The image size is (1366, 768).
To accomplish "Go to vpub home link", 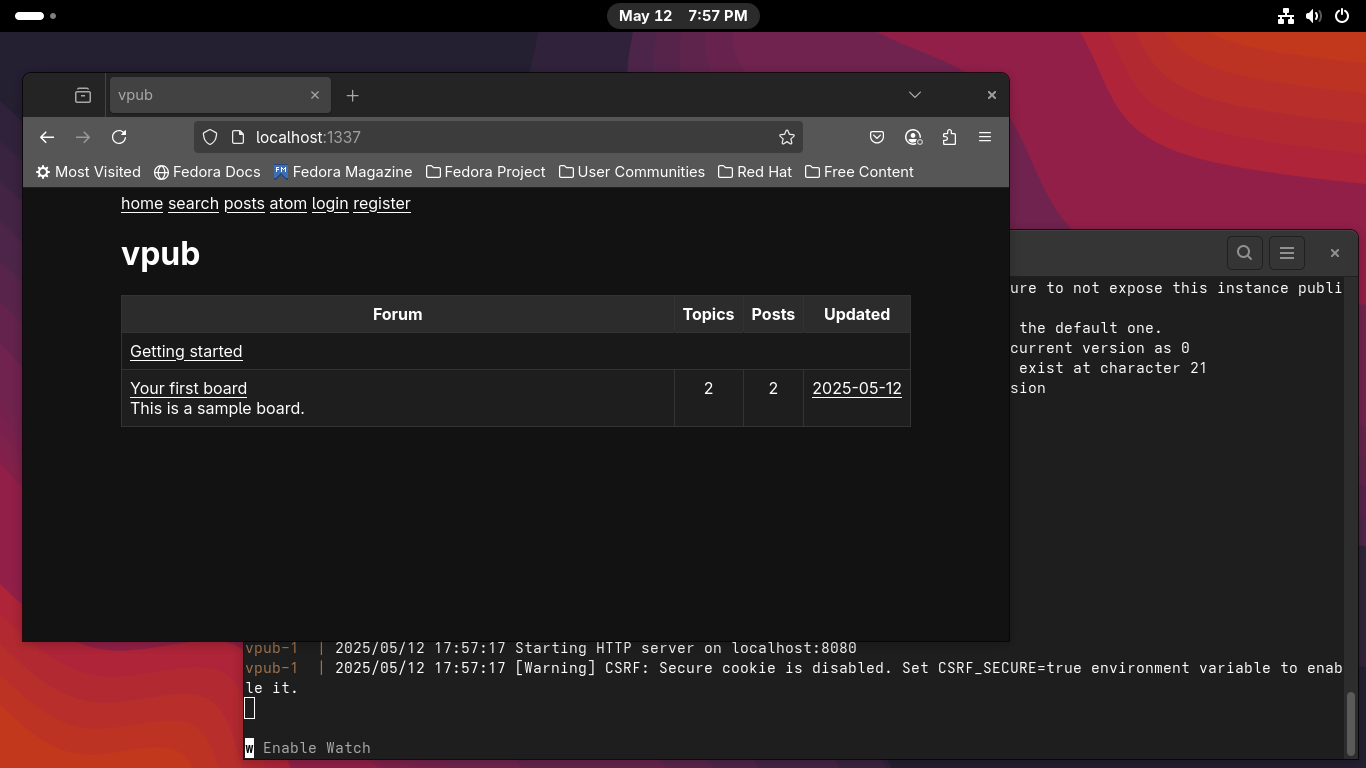I will click(x=142, y=203).
